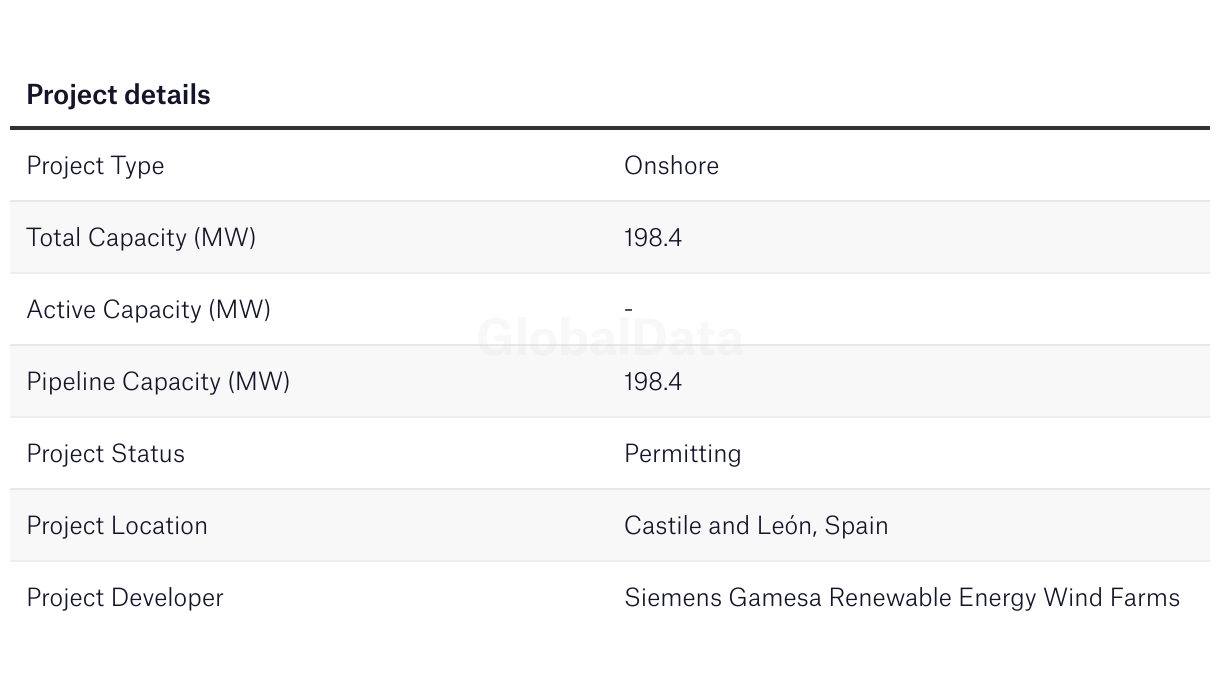1220x674 pixels.
Task: Select the Project Status label
Action: [x=105, y=454]
